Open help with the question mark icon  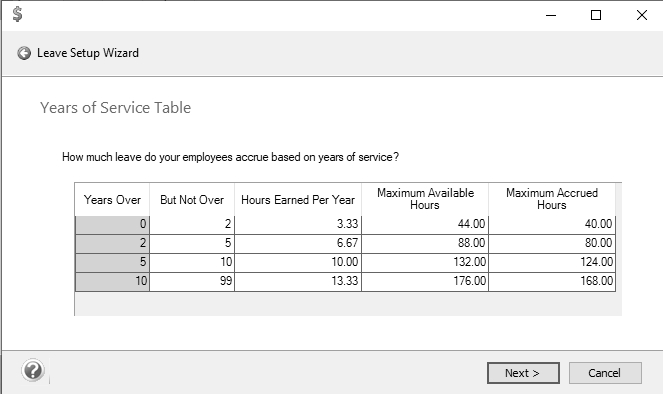coord(33,371)
